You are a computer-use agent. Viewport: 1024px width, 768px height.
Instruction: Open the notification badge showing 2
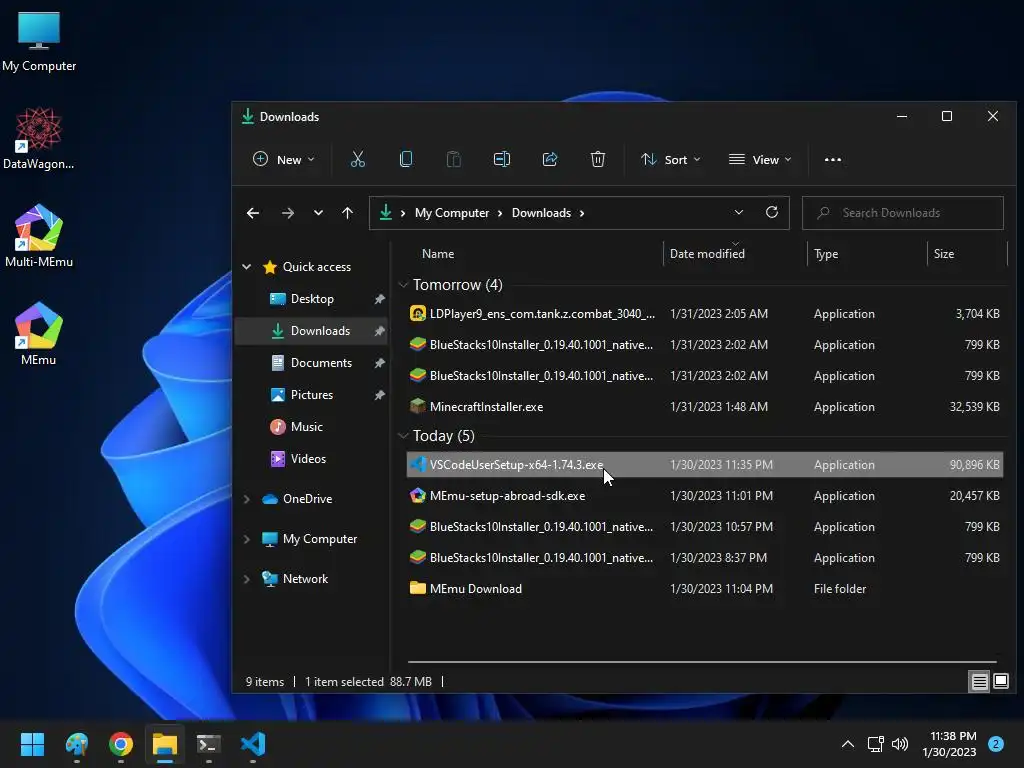pos(996,744)
